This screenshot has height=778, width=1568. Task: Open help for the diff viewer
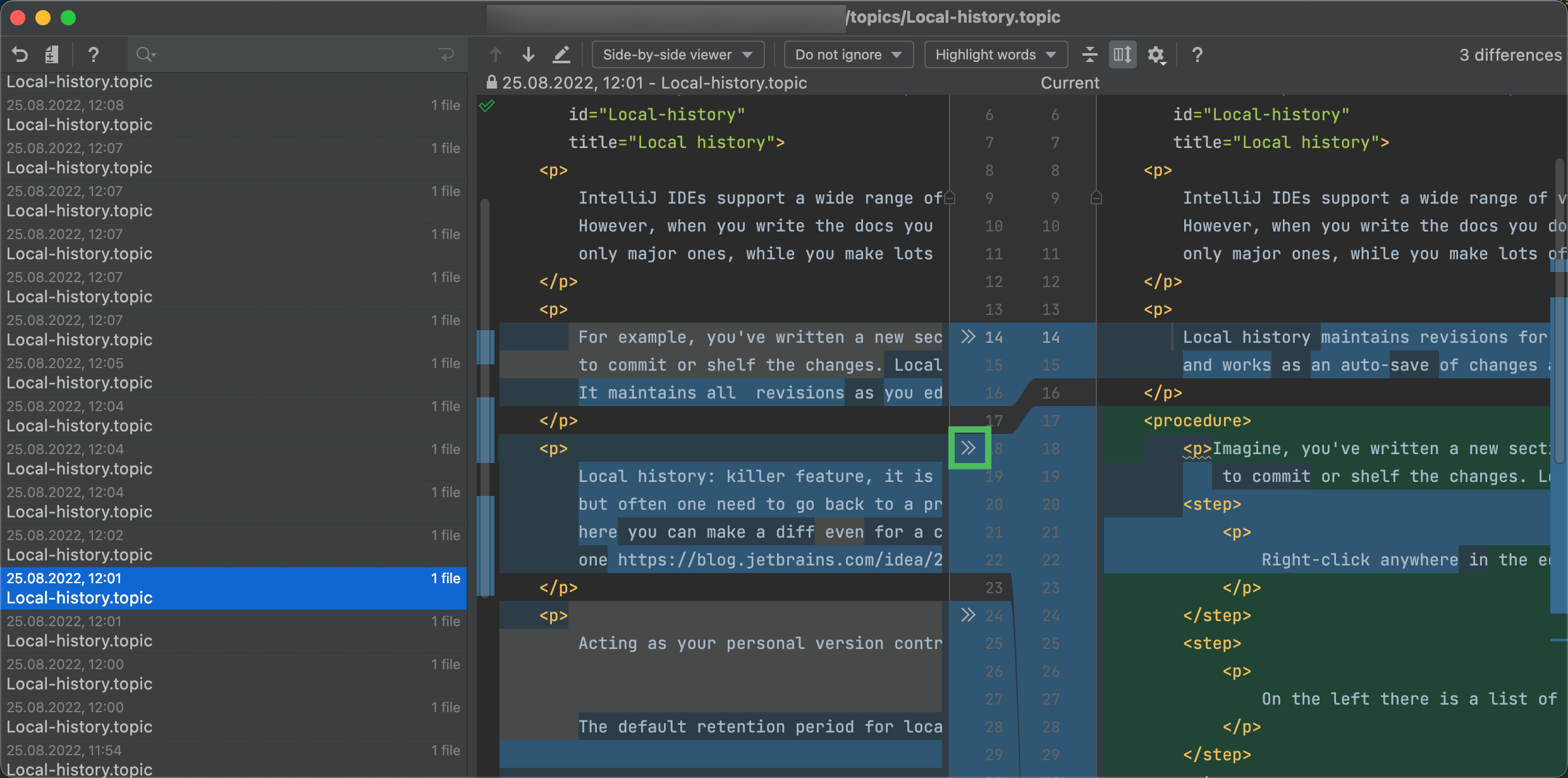[x=1196, y=54]
